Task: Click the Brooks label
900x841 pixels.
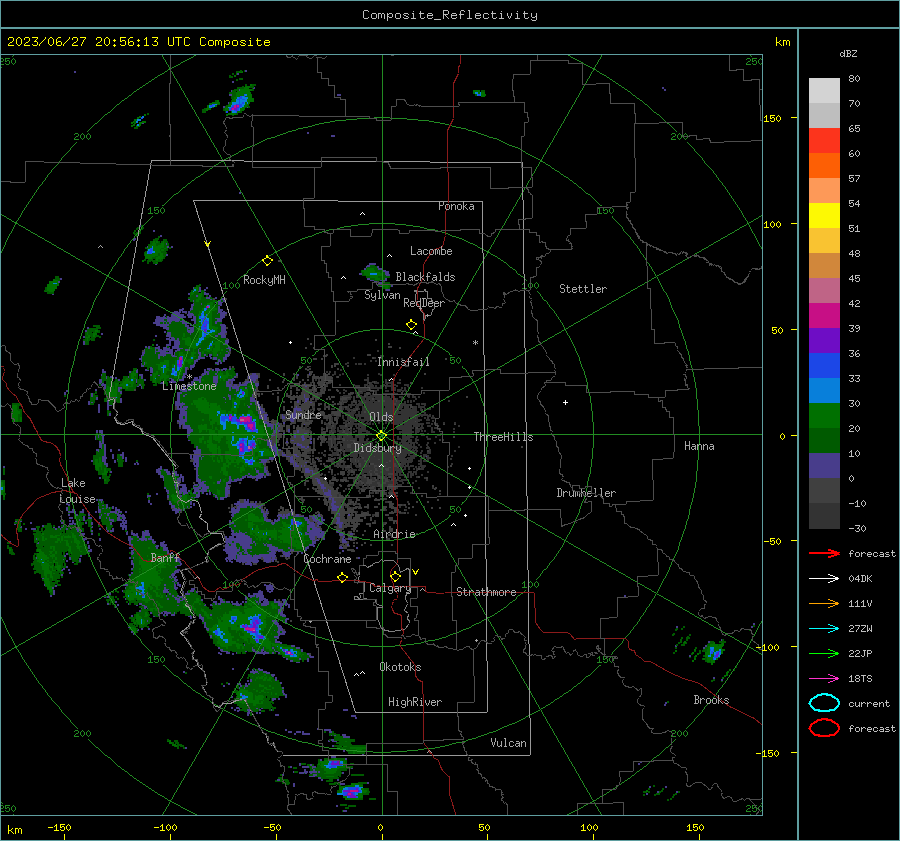Action: 711,700
